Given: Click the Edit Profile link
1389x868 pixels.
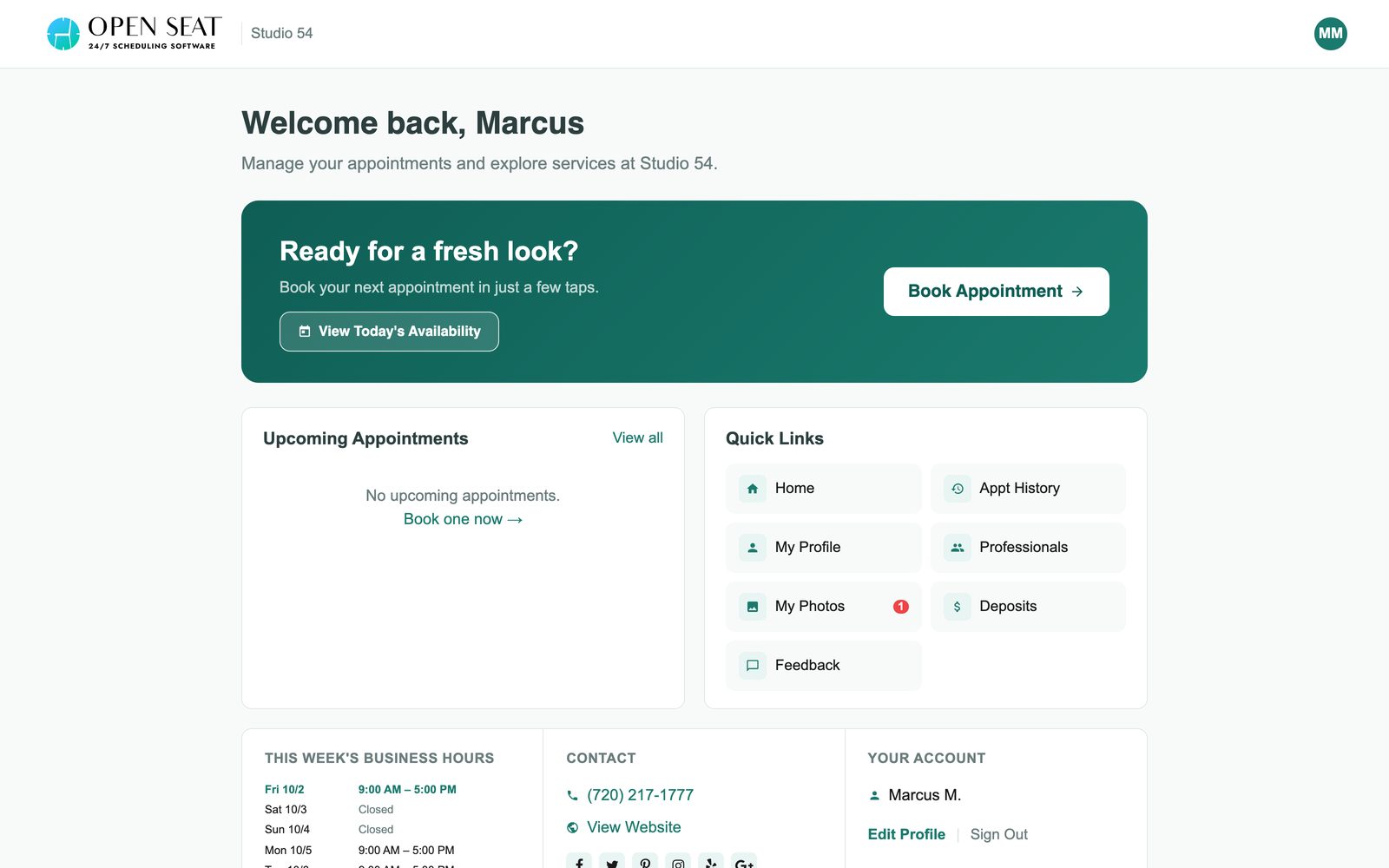Looking at the screenshot, I should (x=906, y=834).
